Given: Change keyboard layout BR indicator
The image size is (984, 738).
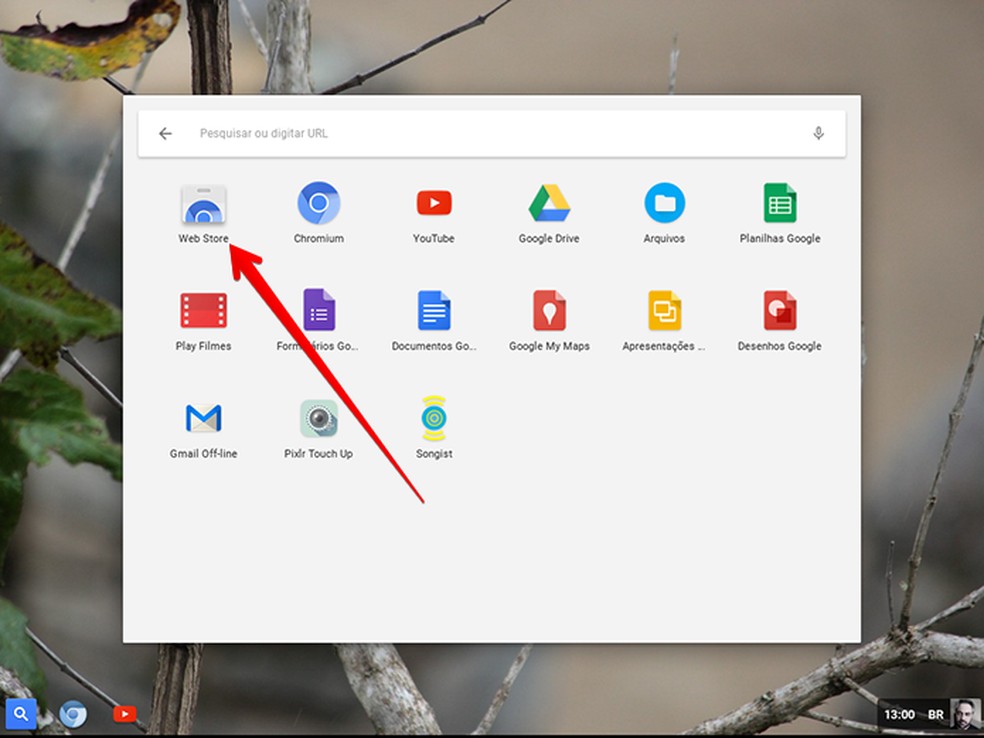Looking at the screenshot, I should coord(936,715).
